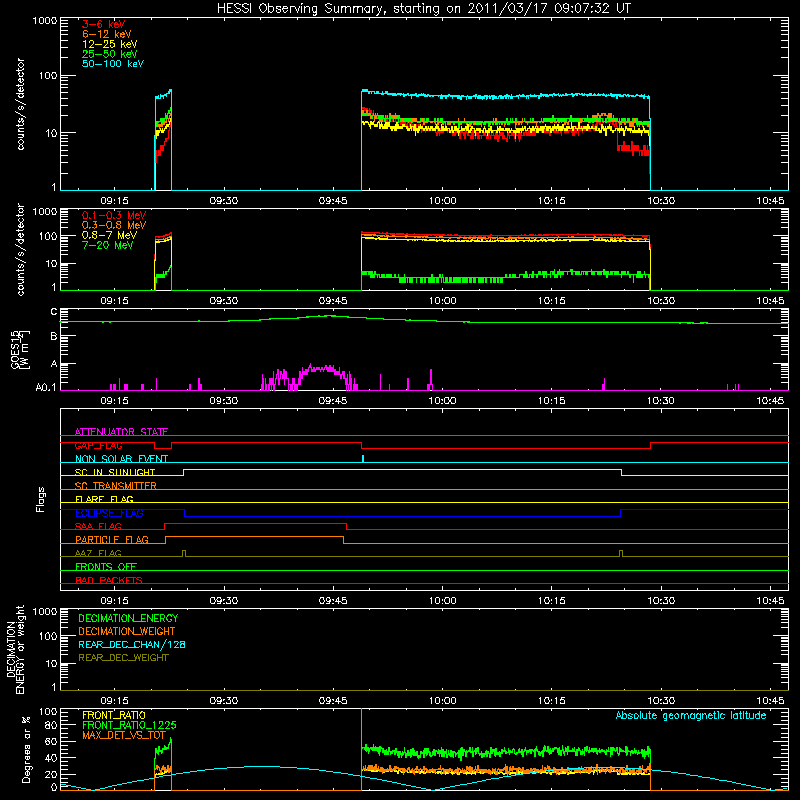This screenshot has height=800, width=800.
Task: Click the 0.3-0.8 MeV legend entry
Action: (x=114, y=225)
